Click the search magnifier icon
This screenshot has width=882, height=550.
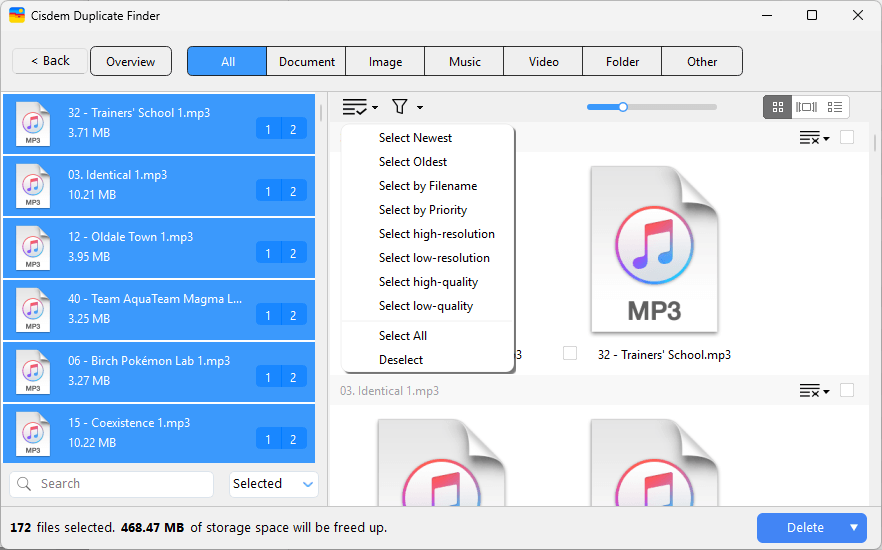click(24, 484)
